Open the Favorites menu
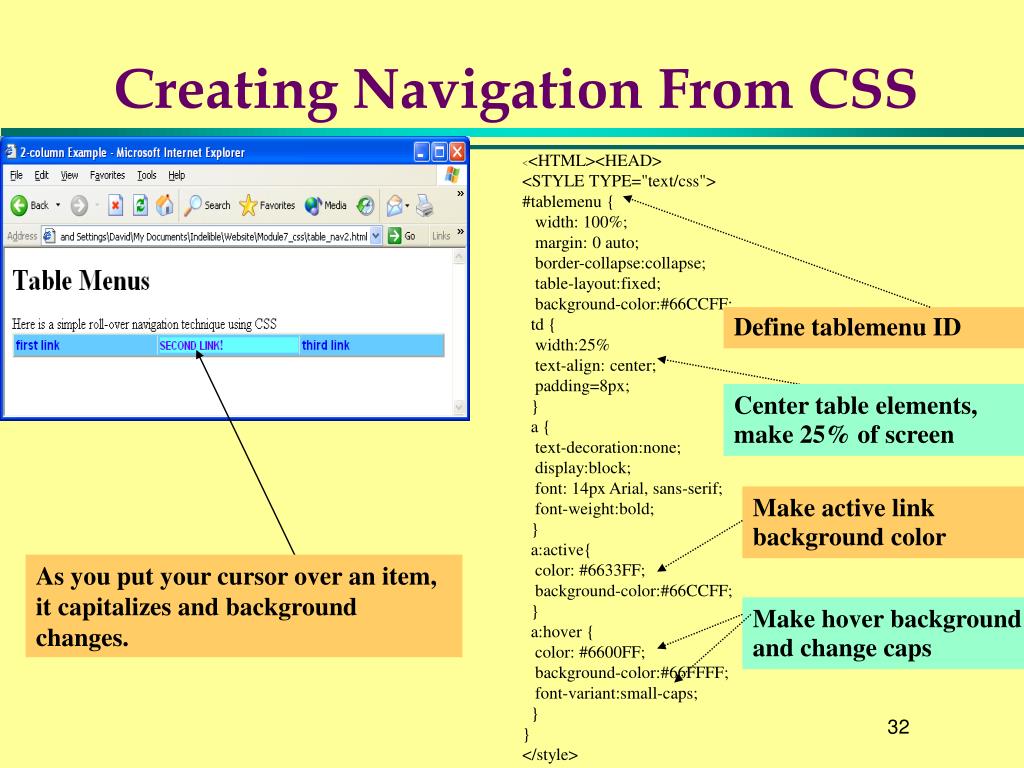This screenshot has height=768, width=1024. click(x=107, y=175)
